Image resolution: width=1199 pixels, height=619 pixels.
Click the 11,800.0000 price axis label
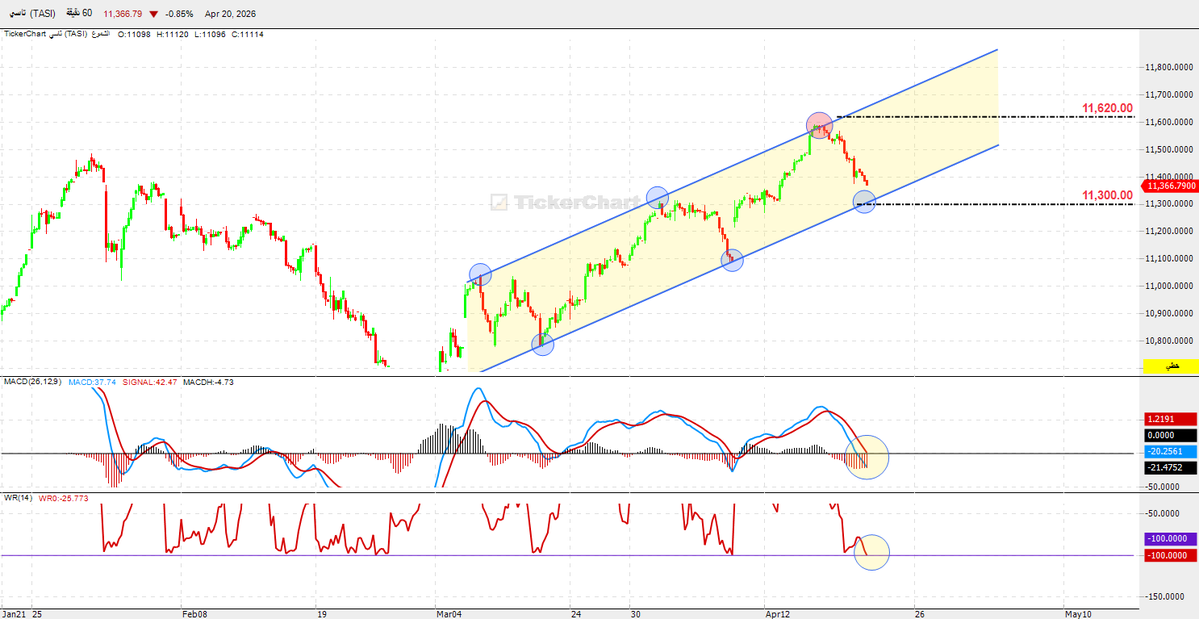coord(1170,67)
